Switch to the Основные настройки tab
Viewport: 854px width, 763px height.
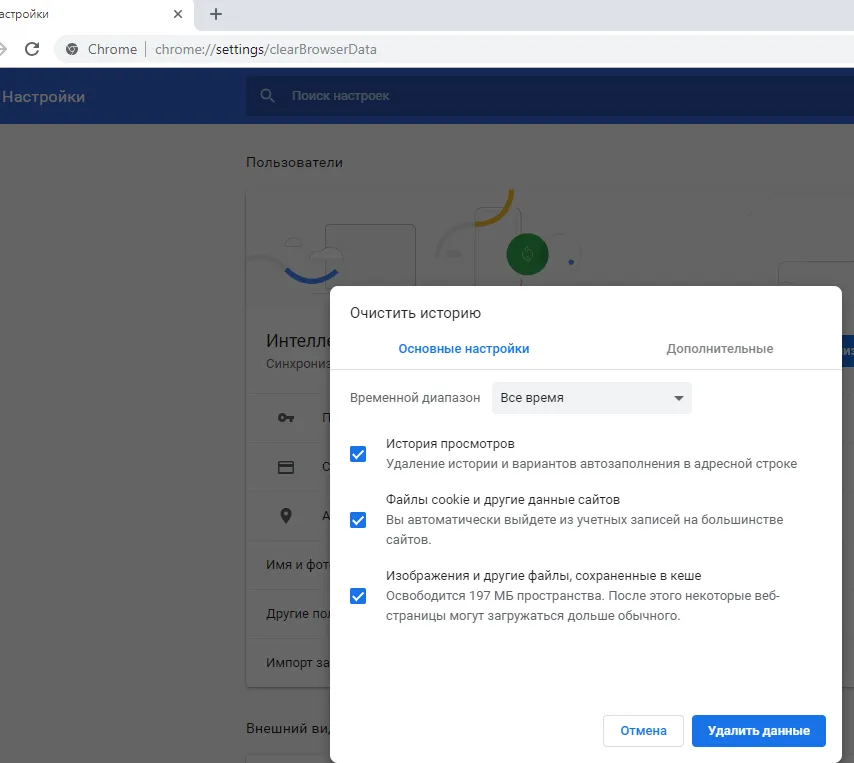click(x=463, y=349)
